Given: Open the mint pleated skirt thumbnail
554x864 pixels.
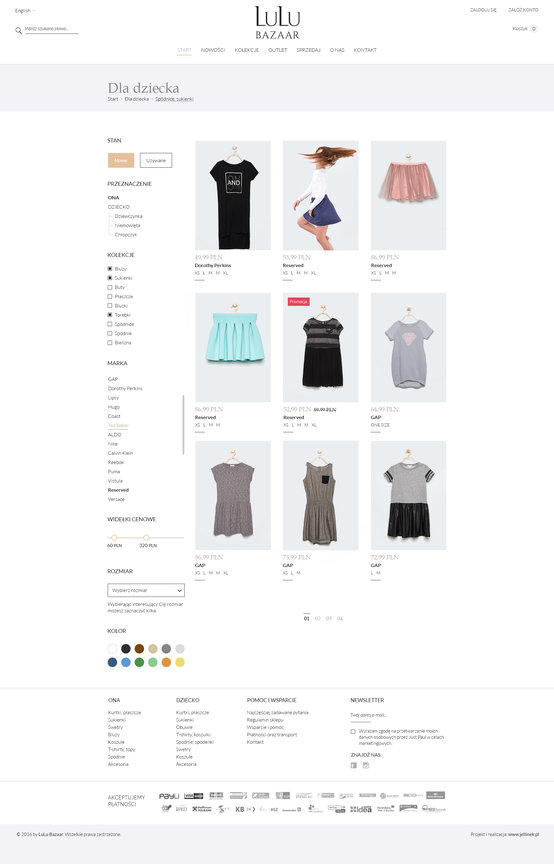Looking at the screenshot, I should coord(233,347).
